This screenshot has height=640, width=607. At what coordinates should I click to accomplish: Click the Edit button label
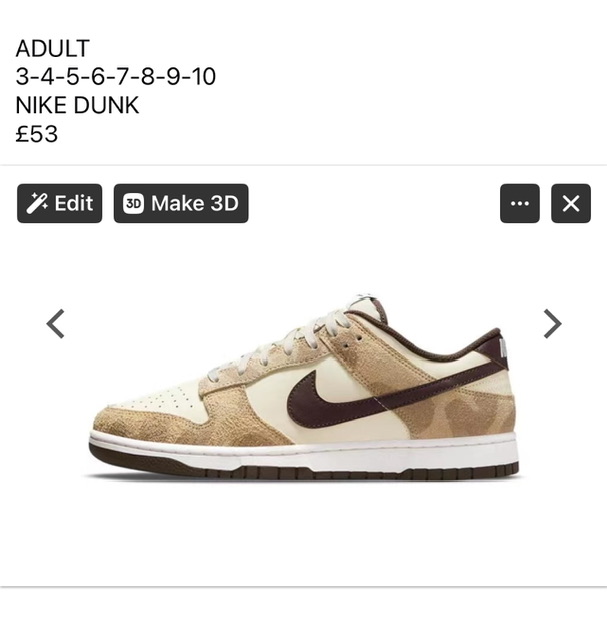[x=74, y=203]
